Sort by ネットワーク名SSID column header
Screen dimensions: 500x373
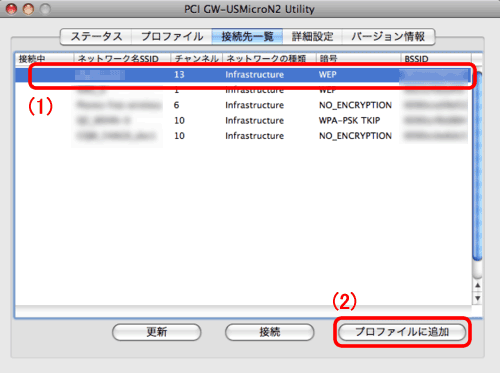coord(122,59)
